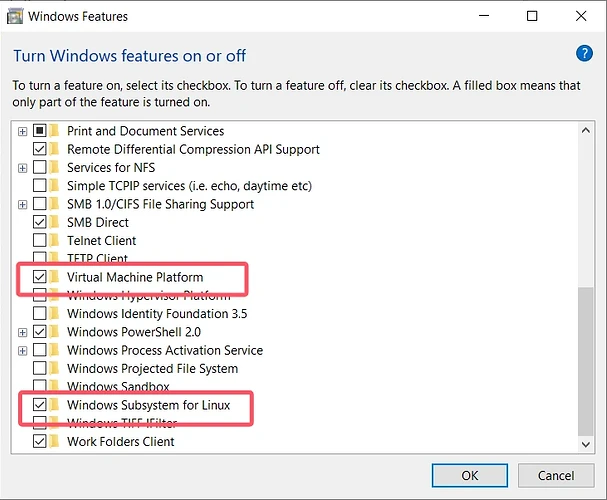Expand SMB 1.0/CIFS File Sharing Support
Screen dimensions: 607x500
22,204
